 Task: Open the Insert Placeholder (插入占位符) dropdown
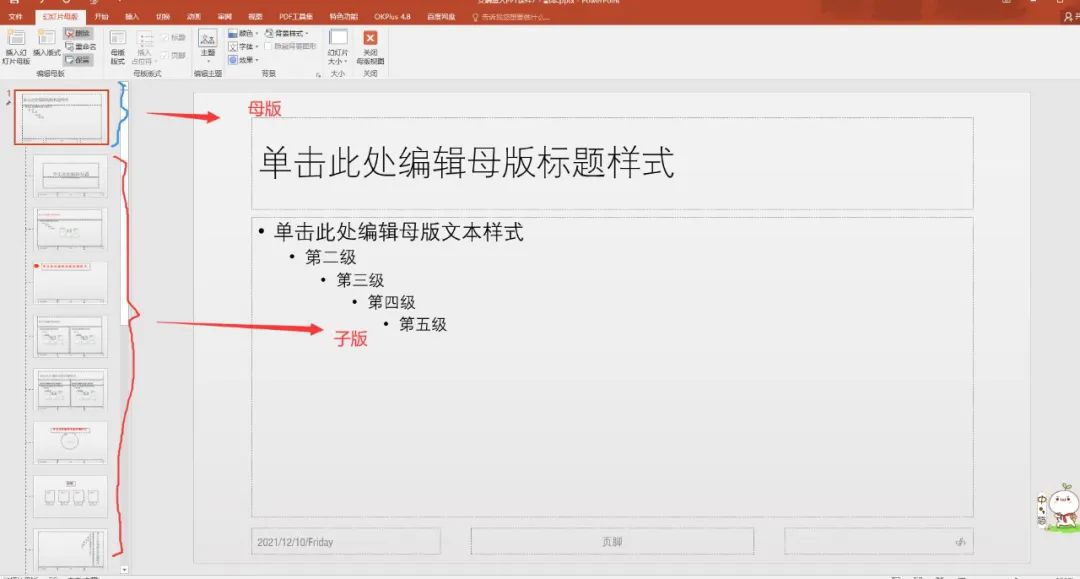tap(144, 47)
